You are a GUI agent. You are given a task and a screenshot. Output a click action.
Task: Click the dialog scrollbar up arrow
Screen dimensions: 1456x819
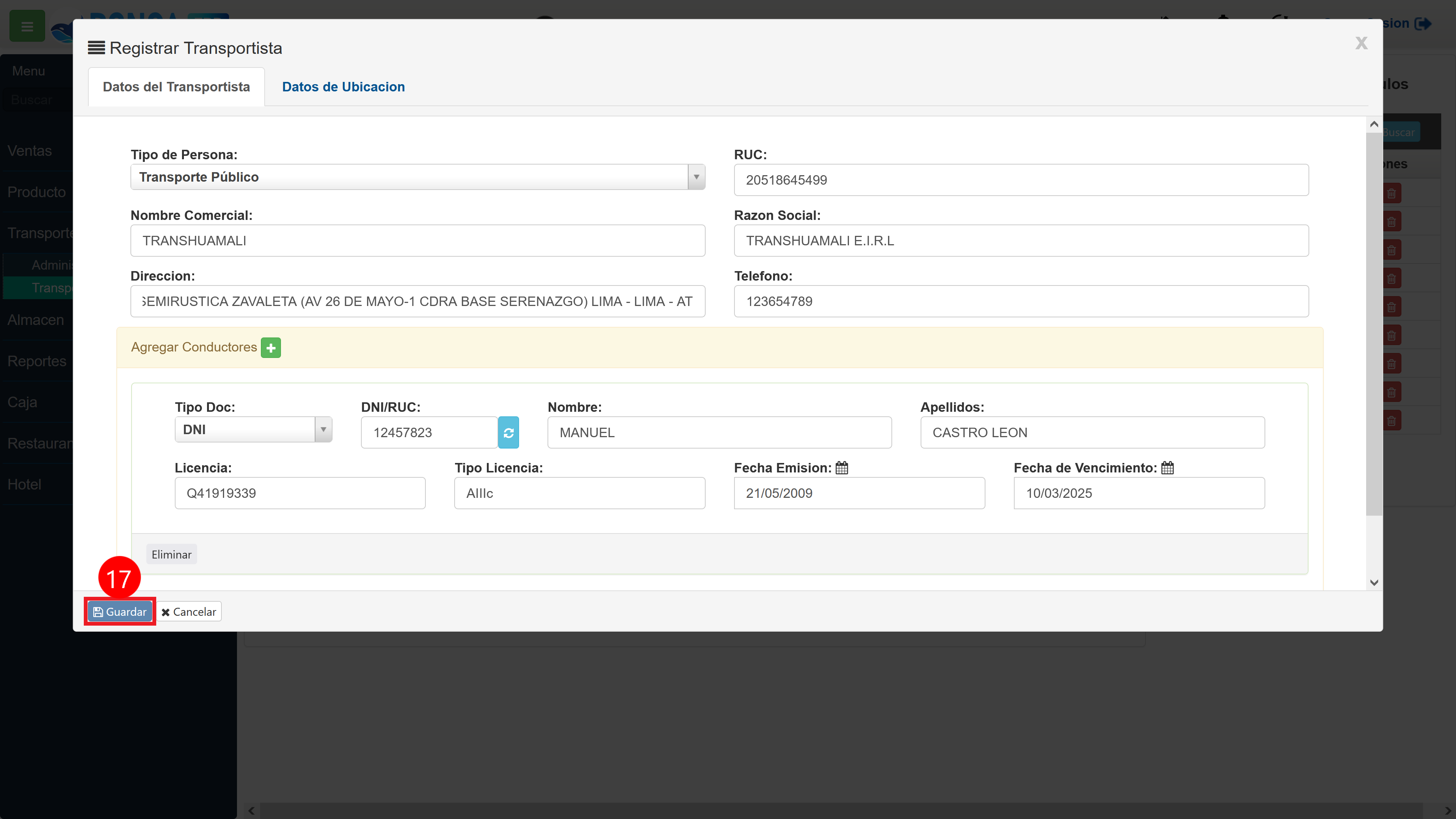click(1374, 124)
